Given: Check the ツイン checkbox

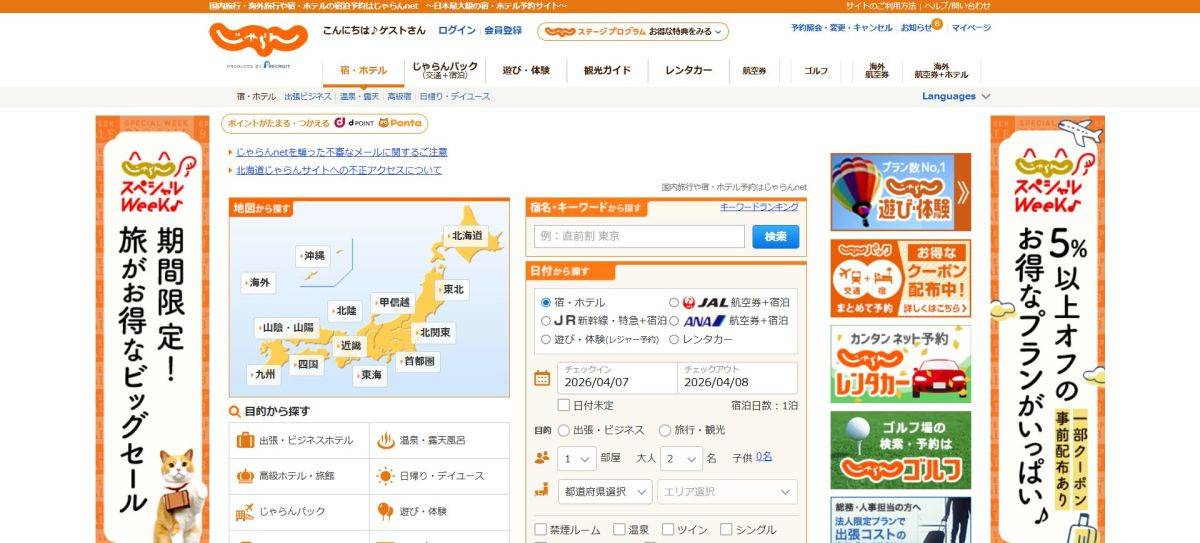Looking at the screenshot, I should coord(668,530).
